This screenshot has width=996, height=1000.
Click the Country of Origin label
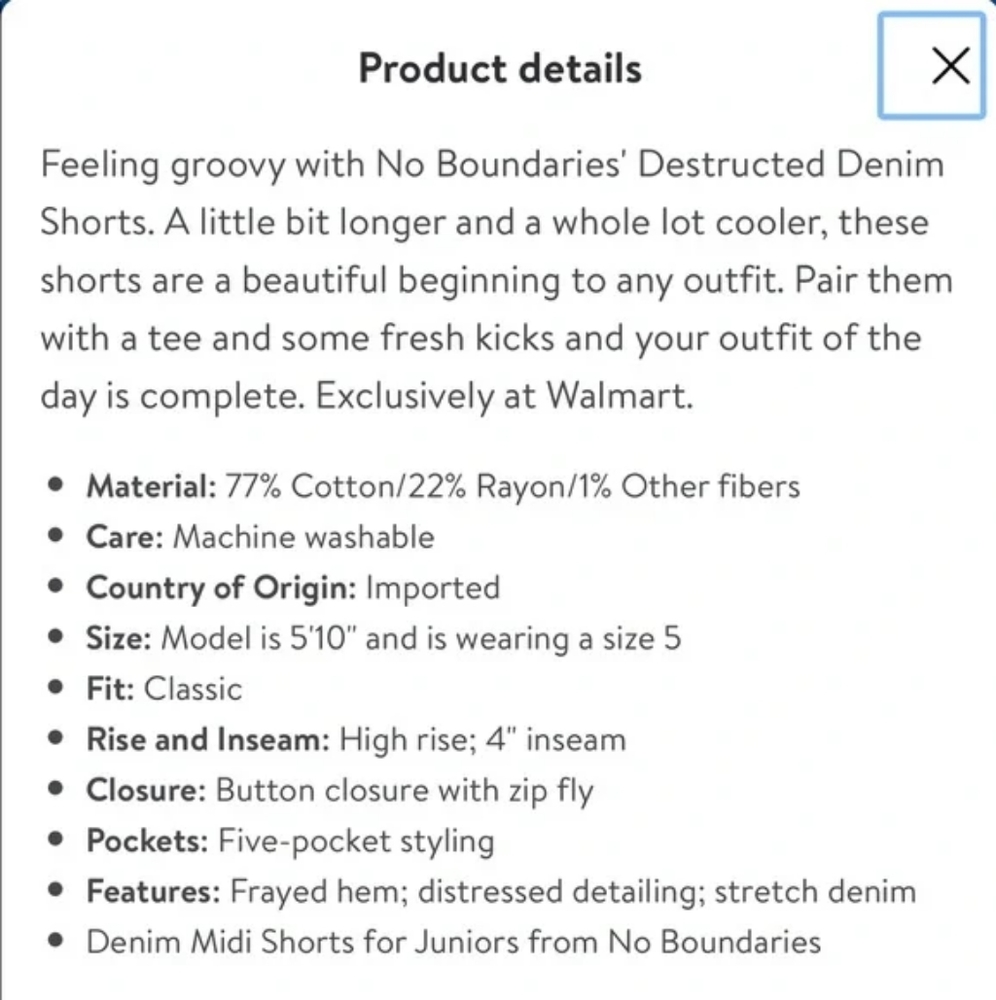pyautogui.click(x=221, y=588)
